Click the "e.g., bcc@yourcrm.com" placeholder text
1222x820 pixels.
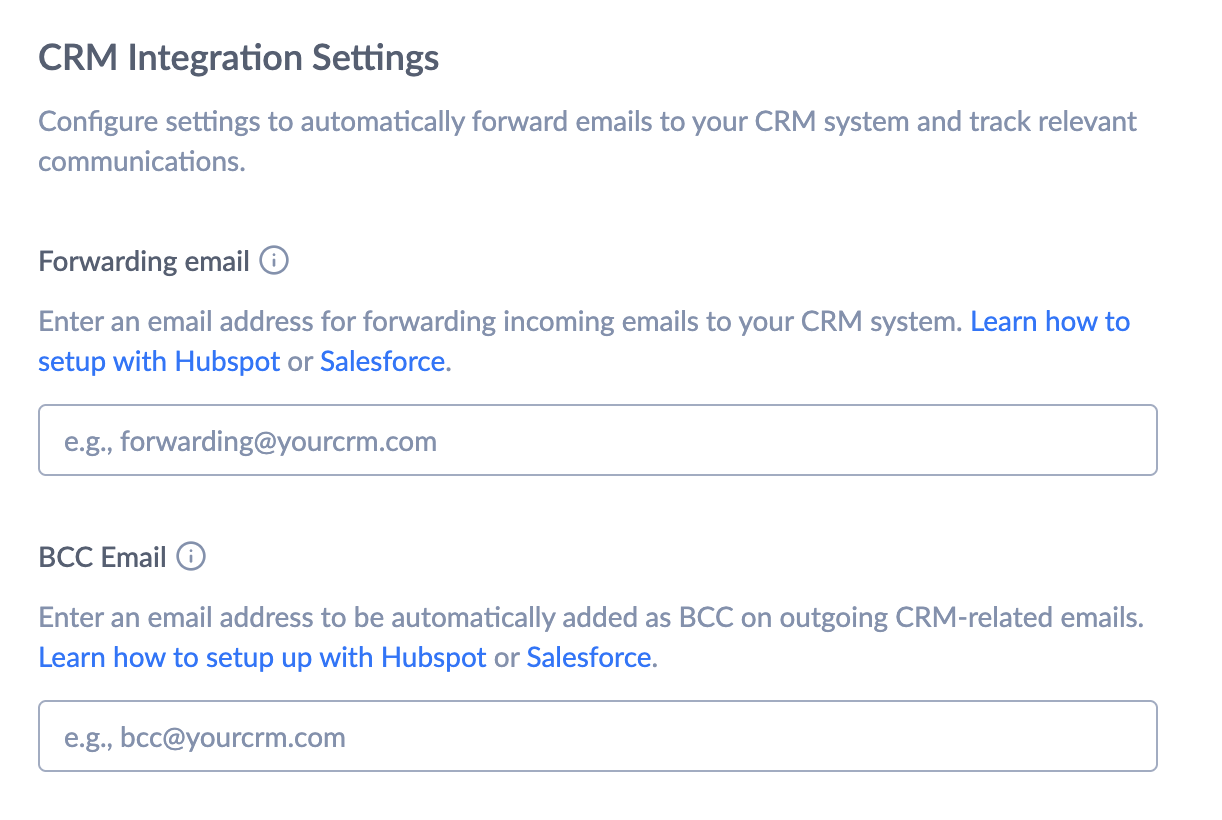[205, 738]
